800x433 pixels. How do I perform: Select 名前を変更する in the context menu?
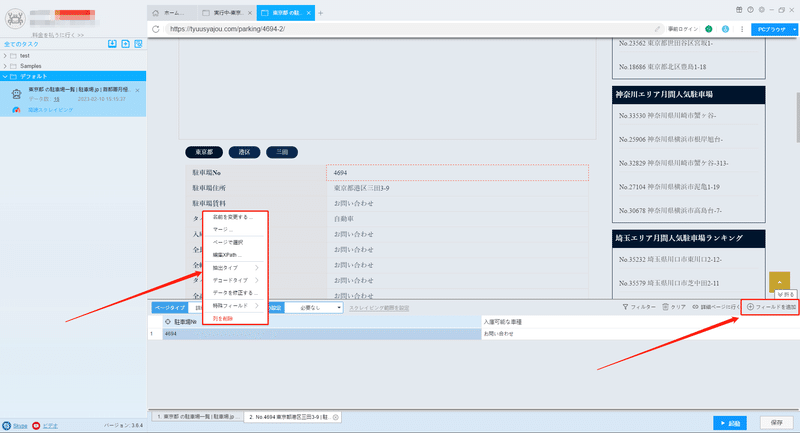[233, 217]
